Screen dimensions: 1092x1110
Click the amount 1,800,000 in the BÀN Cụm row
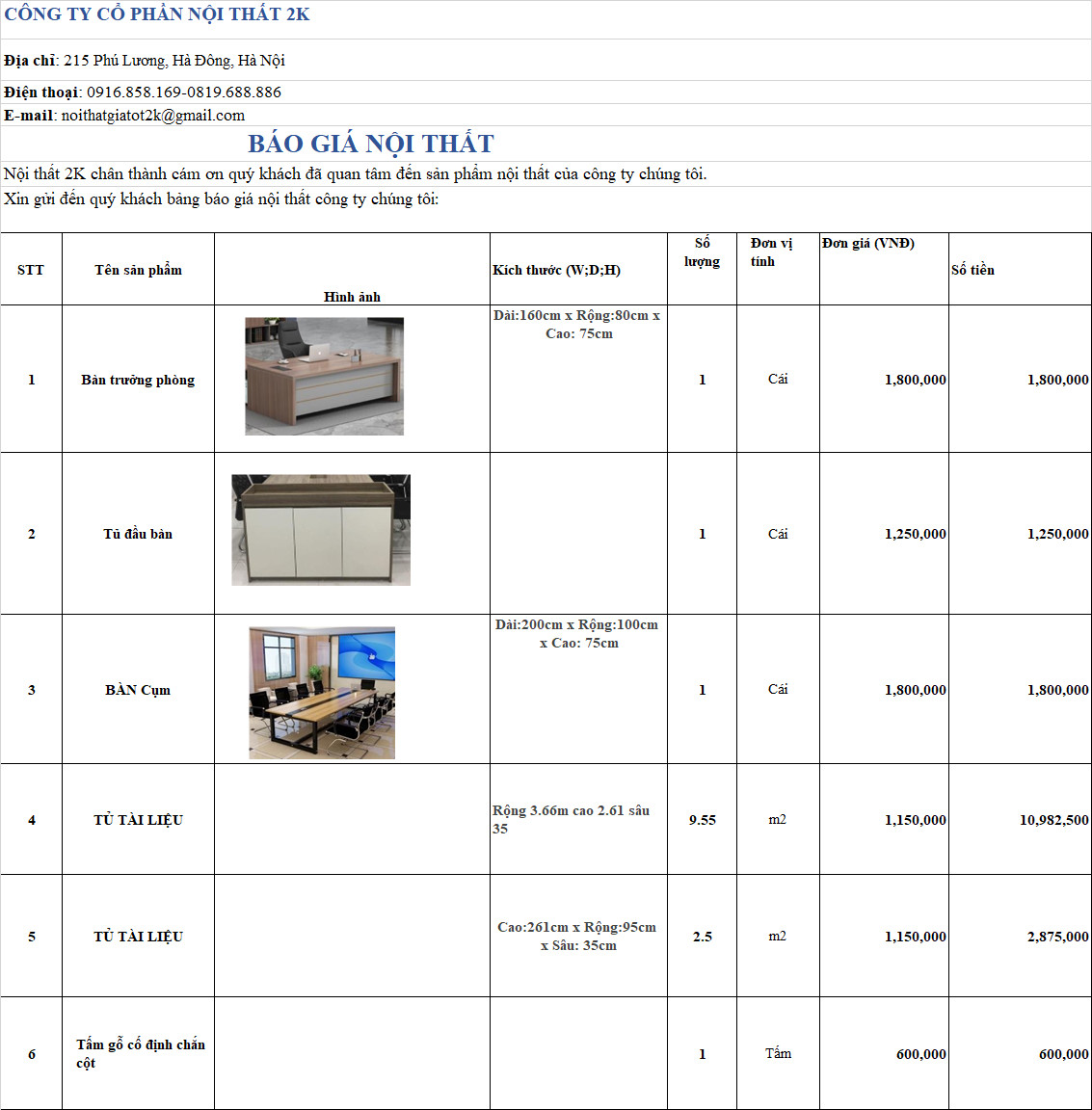1058,690
